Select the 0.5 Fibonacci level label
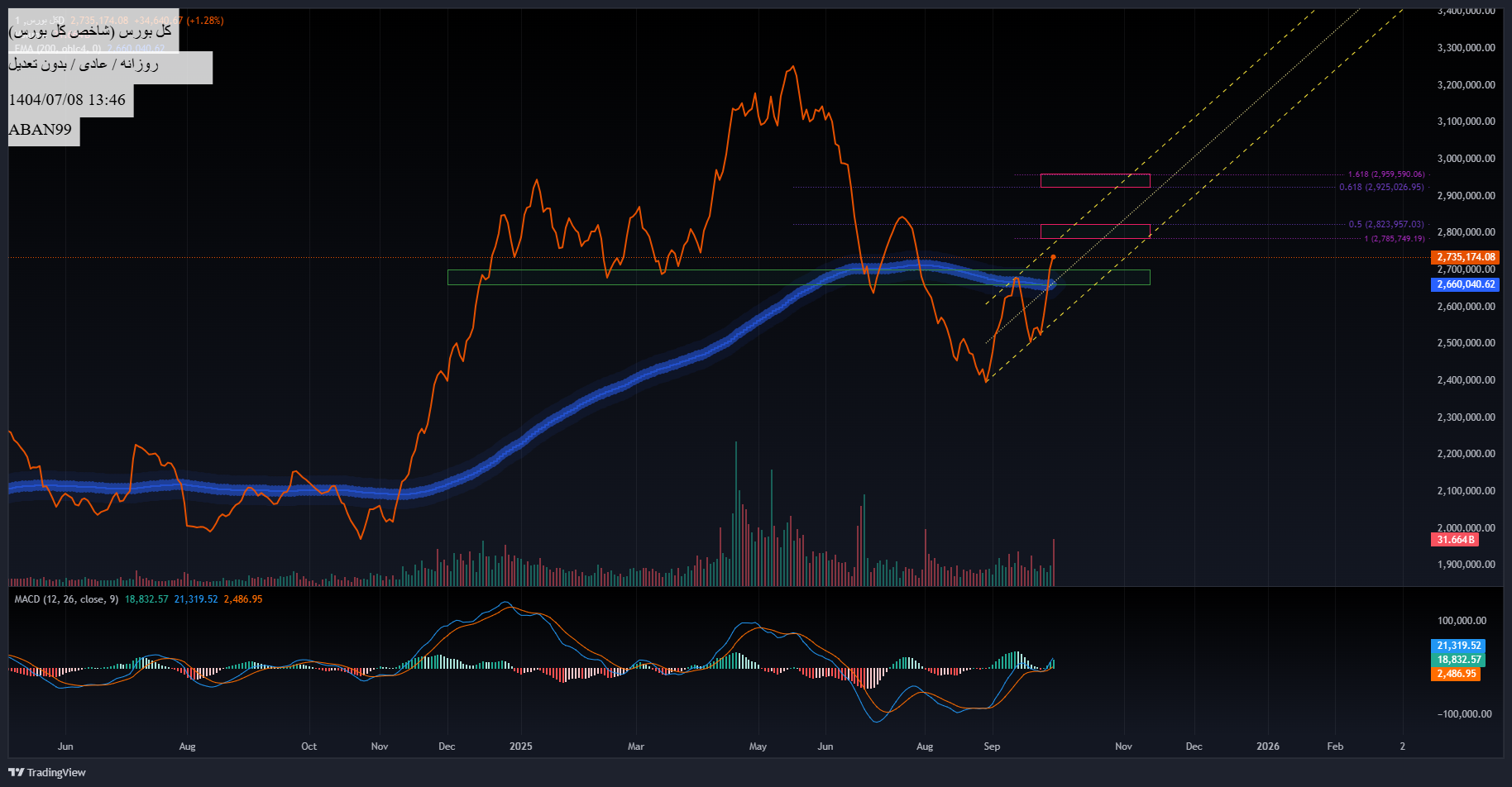 click(1385, 224)
